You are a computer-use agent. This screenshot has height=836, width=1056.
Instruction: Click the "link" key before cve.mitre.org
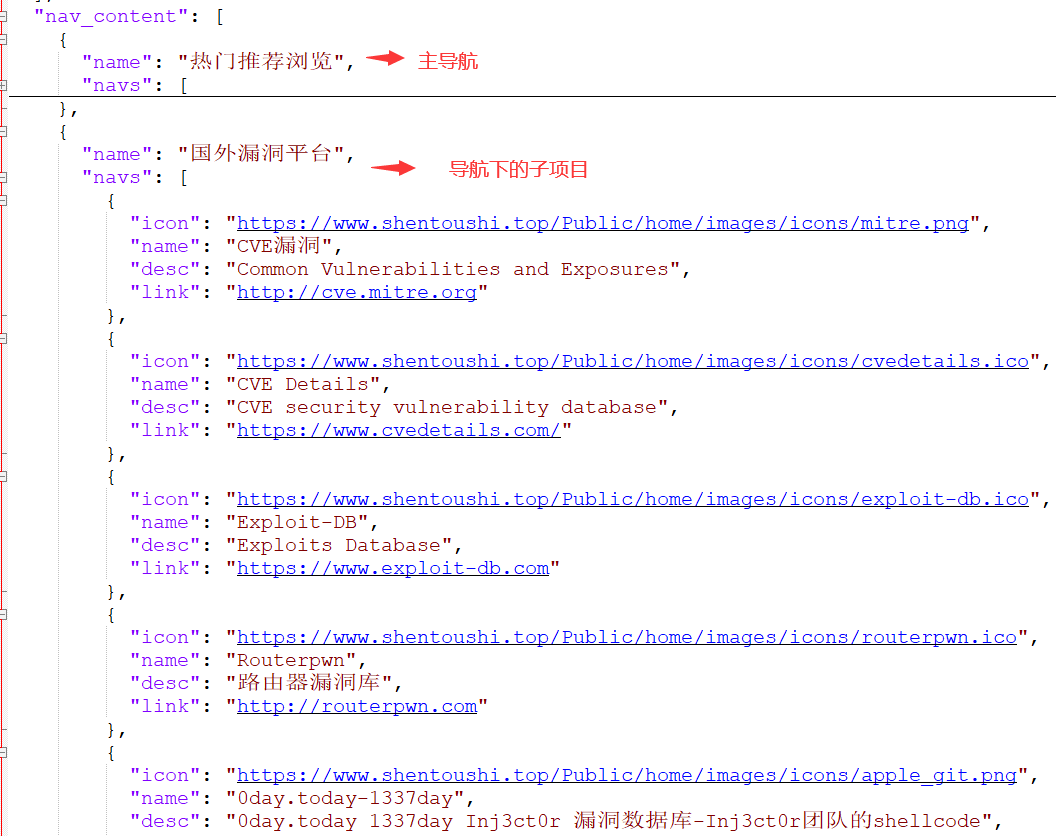(166, 292)
